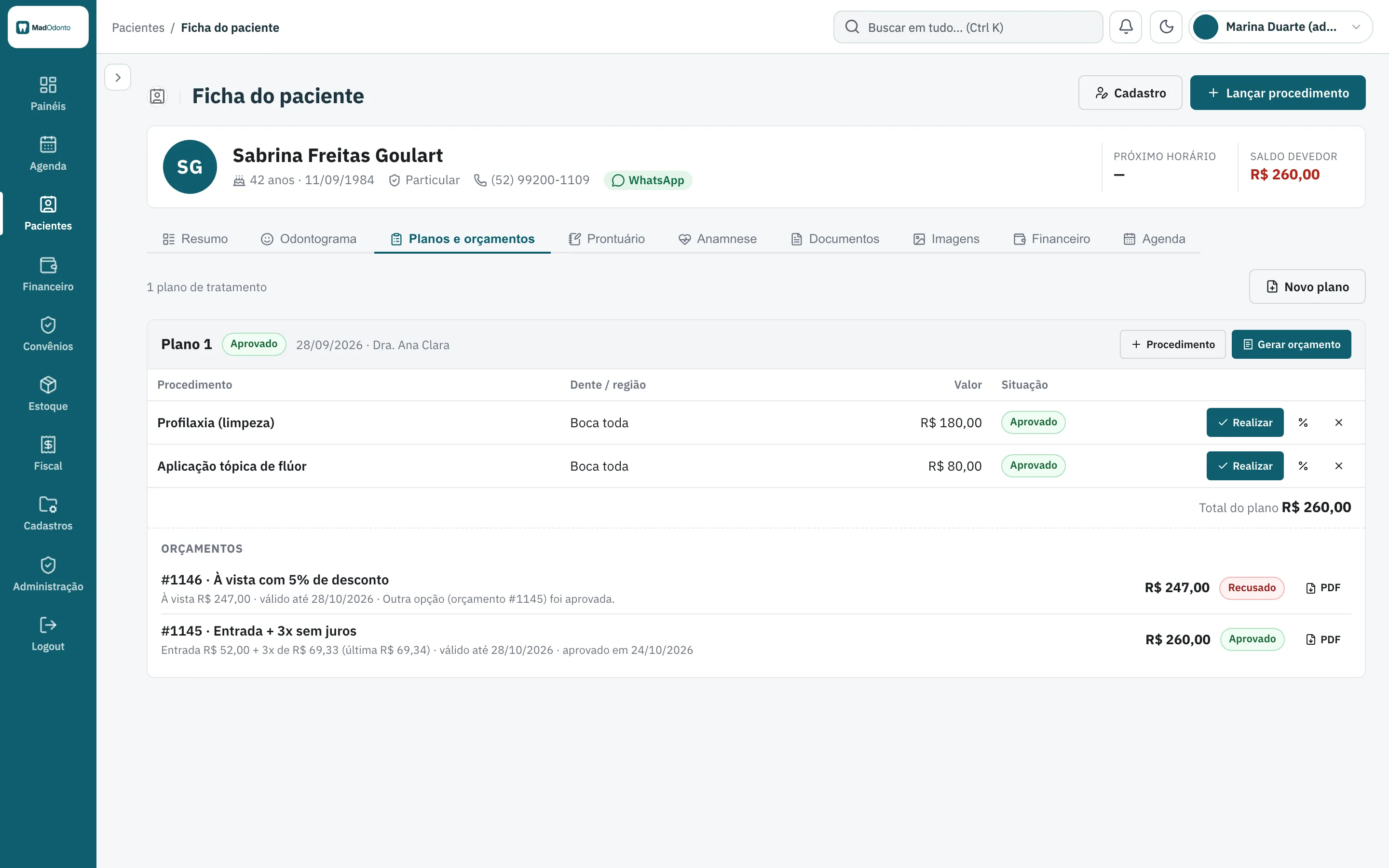The height and width of the screenshot is (868, 1389).
Task: Click the Pacientes breadcrumb link
Action: pos(138,27)
